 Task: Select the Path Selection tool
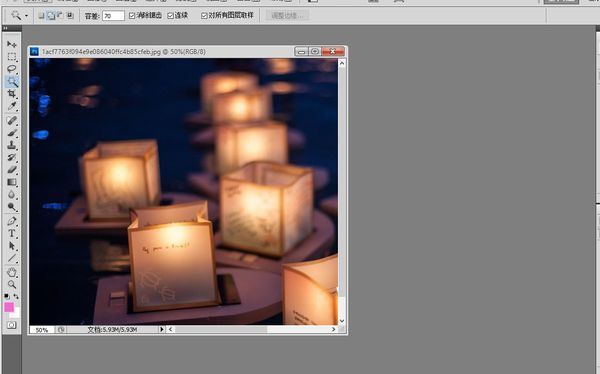click(11, 246)
